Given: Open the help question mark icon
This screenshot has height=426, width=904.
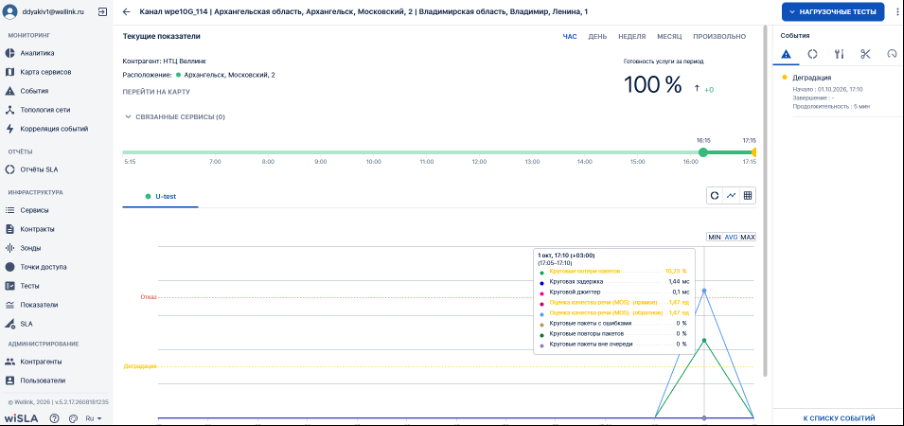Looking at the screenshot, I should (x=55, y=419).
